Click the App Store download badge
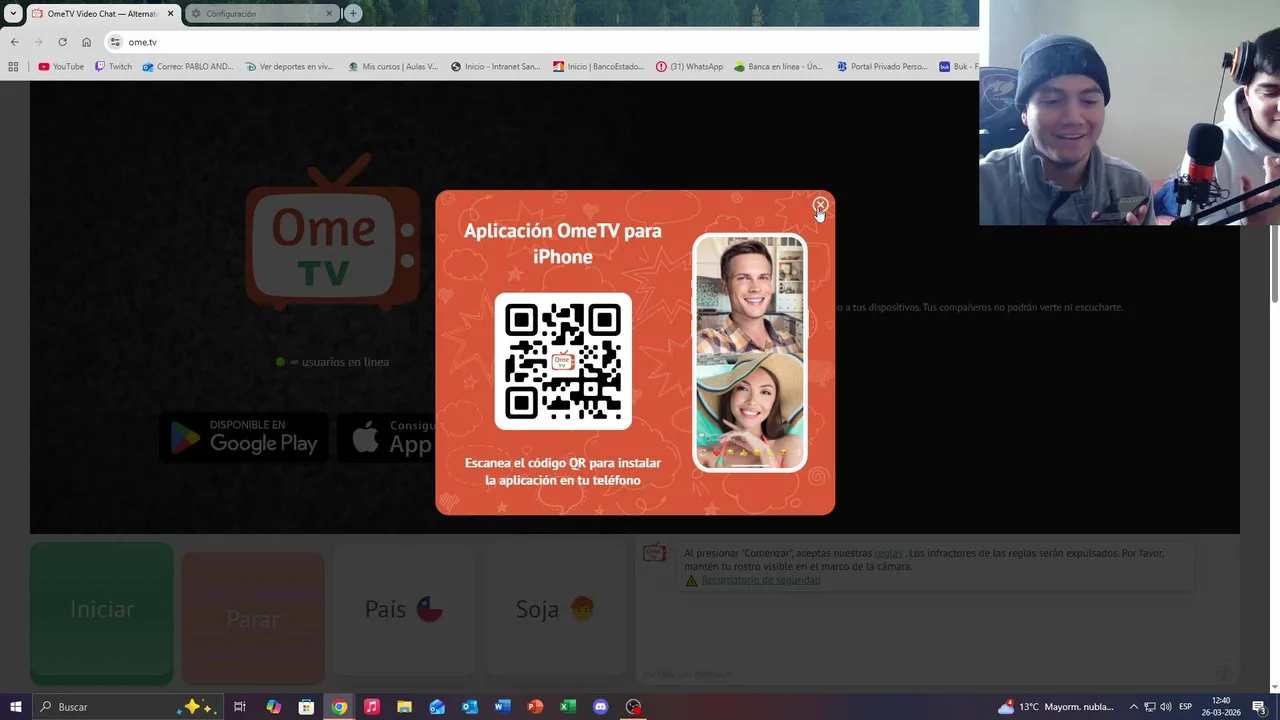Image resolution: width=1280 pixels, height=720 pixels. (x=386, y=438)
